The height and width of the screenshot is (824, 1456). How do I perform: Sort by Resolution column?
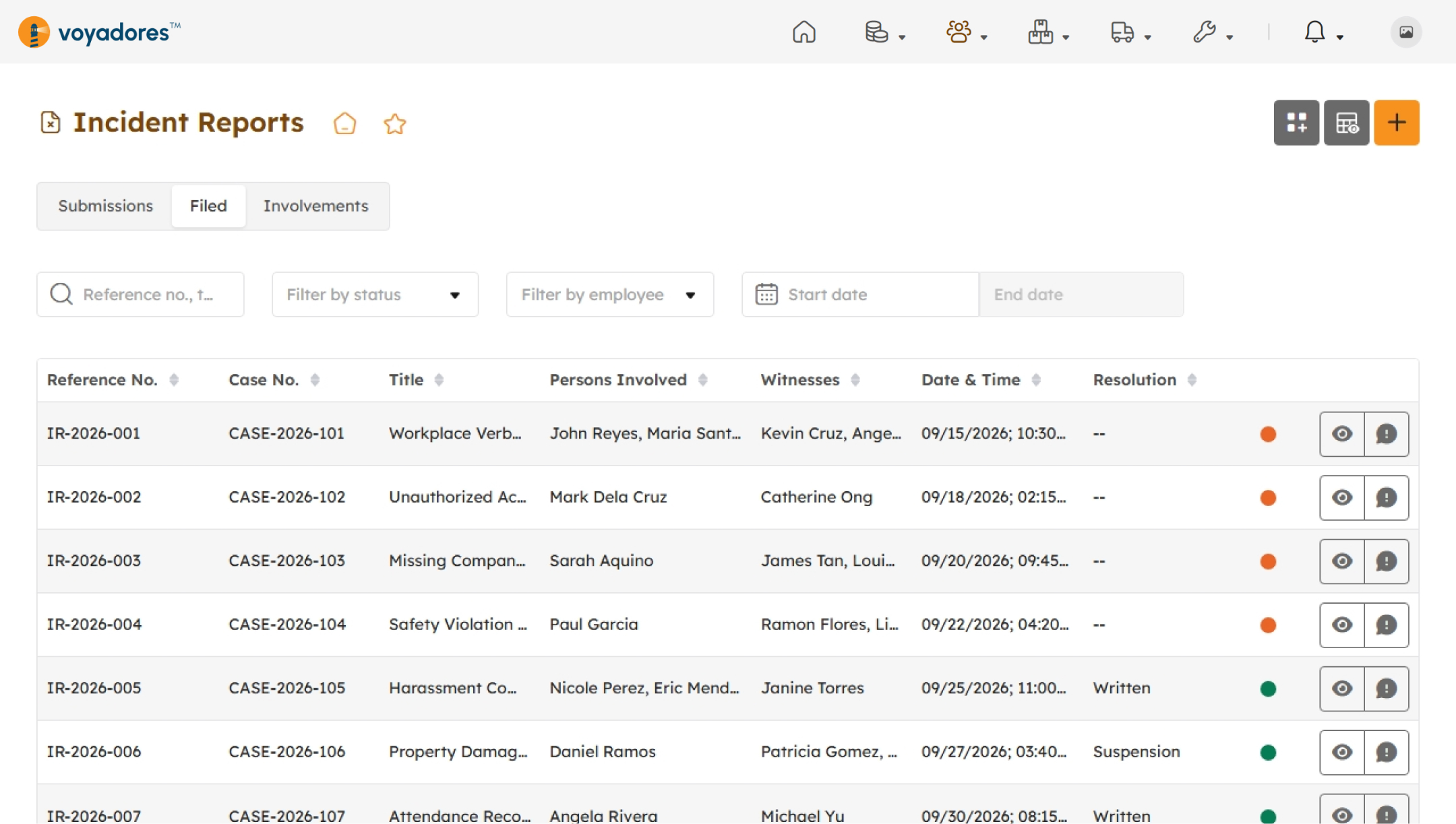(x=1192, y=380)
